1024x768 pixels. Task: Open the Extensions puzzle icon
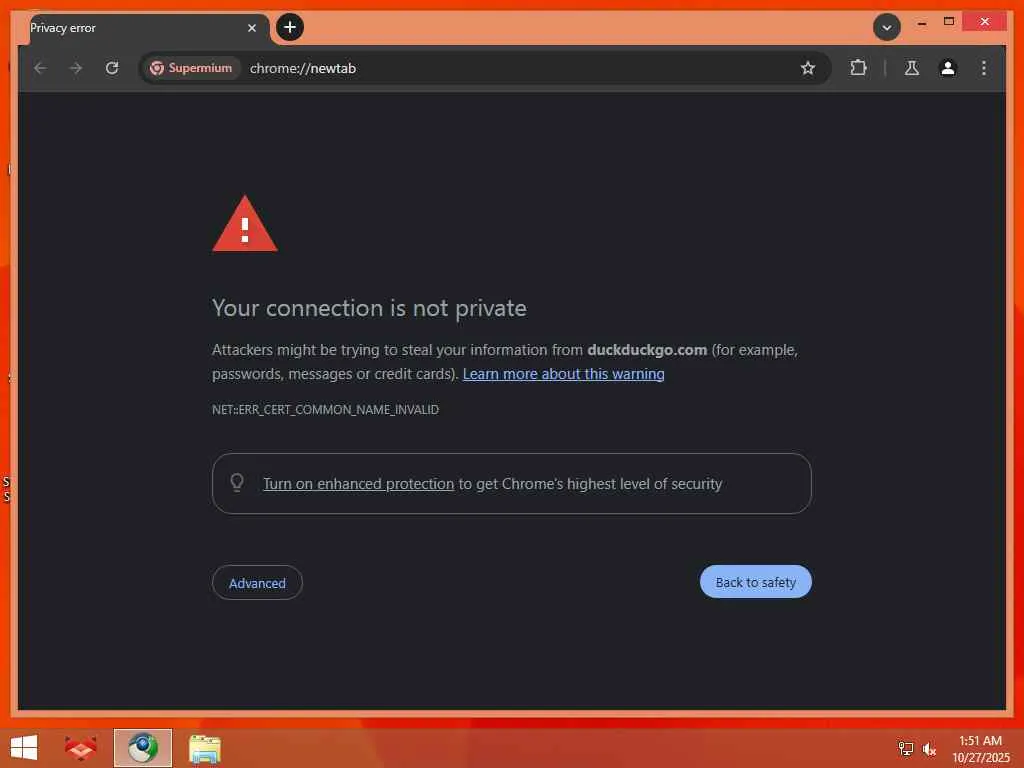[x=858, y=68]
